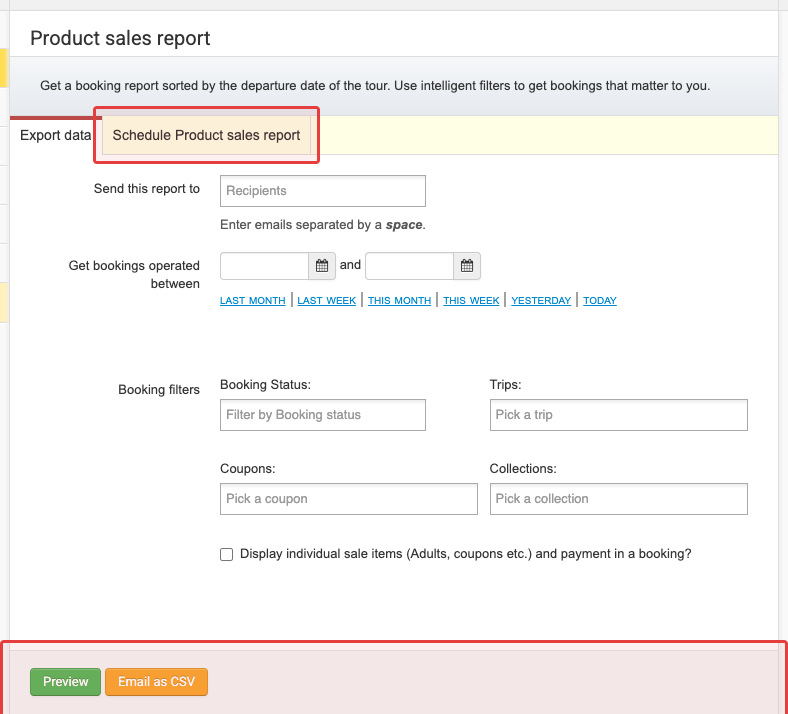Click the Email as CSV button
Screen dimensions: 788x714
pyautogui.click(x=156, y=682)
